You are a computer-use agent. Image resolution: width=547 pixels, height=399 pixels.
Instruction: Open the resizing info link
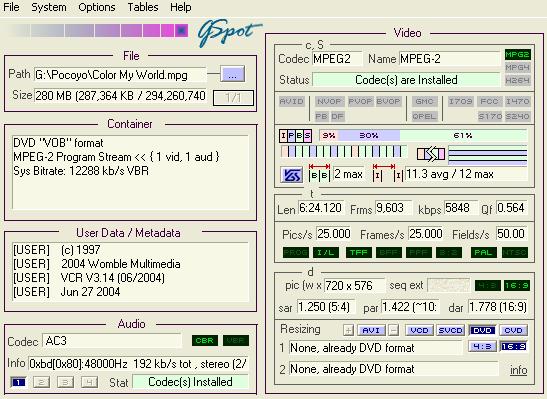point(518,370)
